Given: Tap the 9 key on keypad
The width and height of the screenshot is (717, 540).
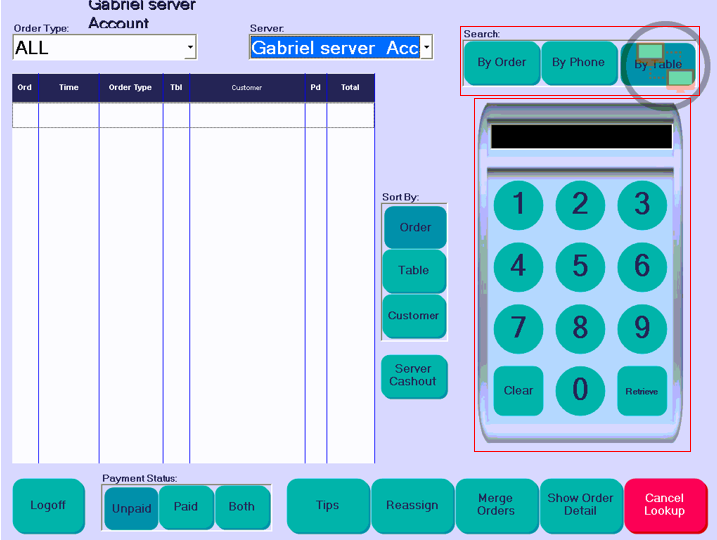Looking at the screenshot, I should (x=642, y=327).
